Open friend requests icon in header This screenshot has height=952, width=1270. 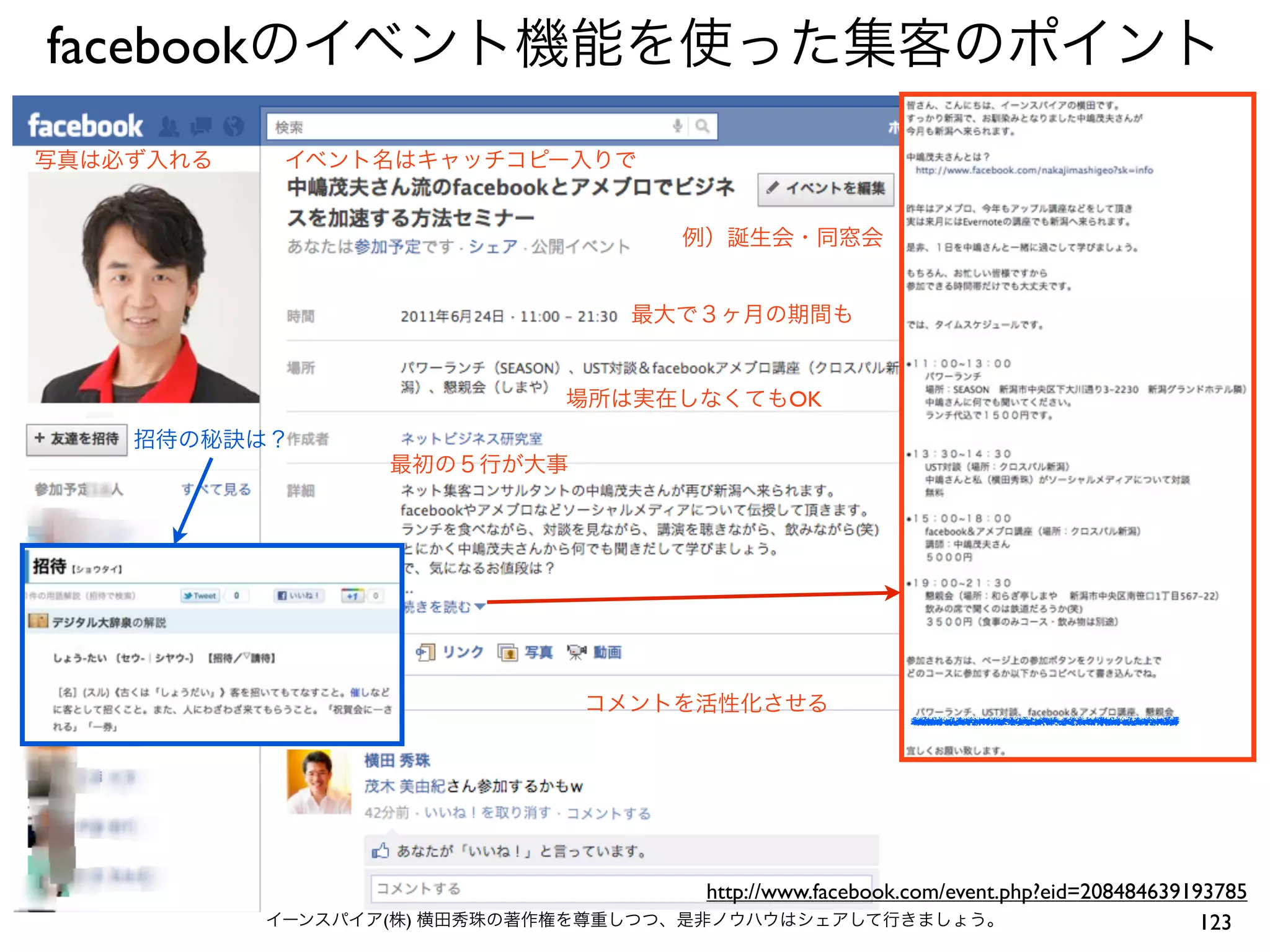[x=169, y=126]
